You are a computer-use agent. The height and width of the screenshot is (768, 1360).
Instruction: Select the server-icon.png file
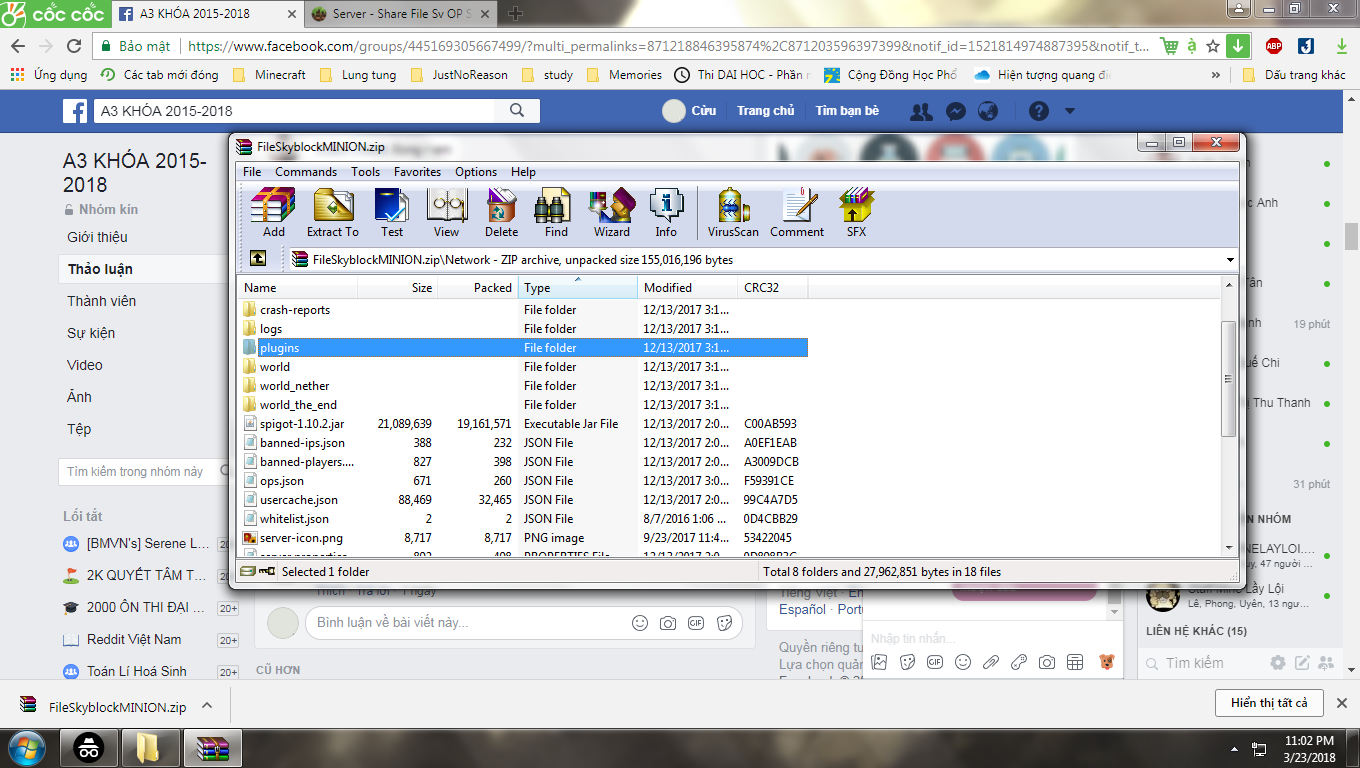coord(523,538)
